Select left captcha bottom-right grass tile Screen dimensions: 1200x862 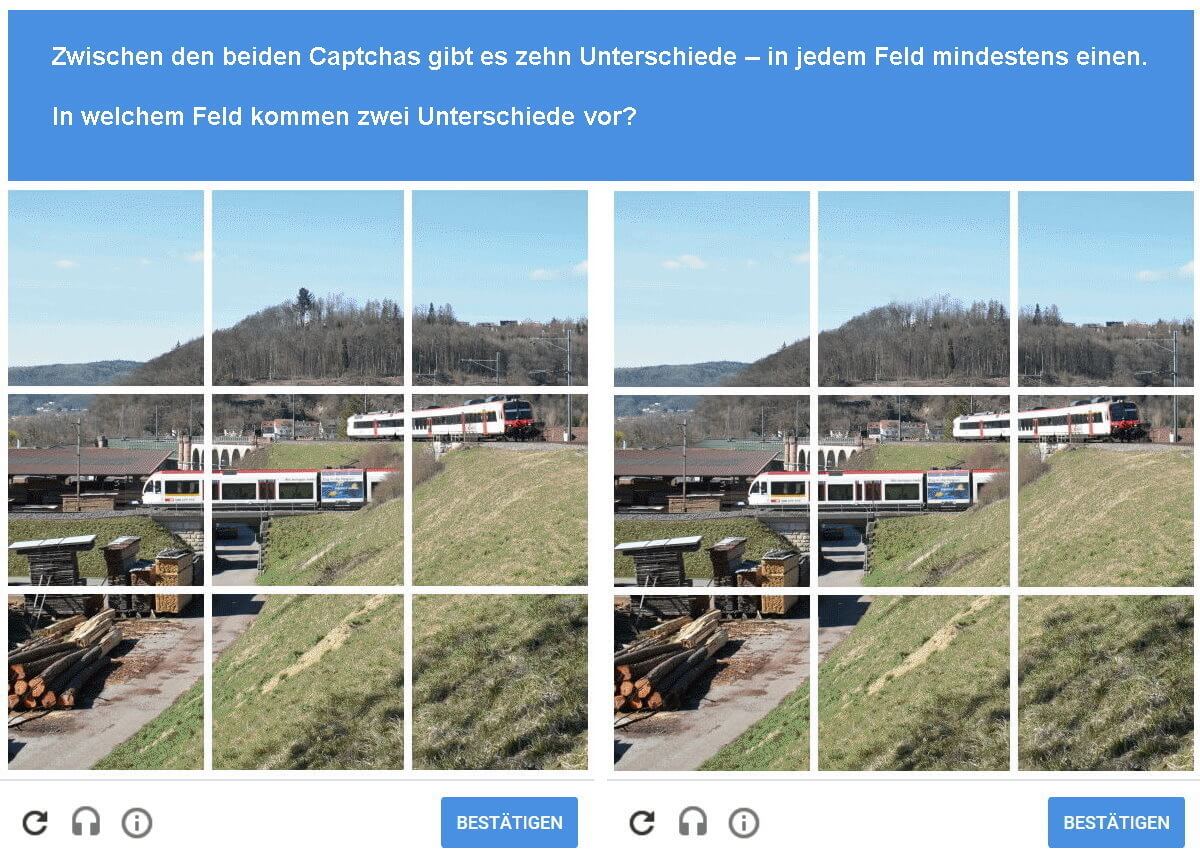(500, 682)
